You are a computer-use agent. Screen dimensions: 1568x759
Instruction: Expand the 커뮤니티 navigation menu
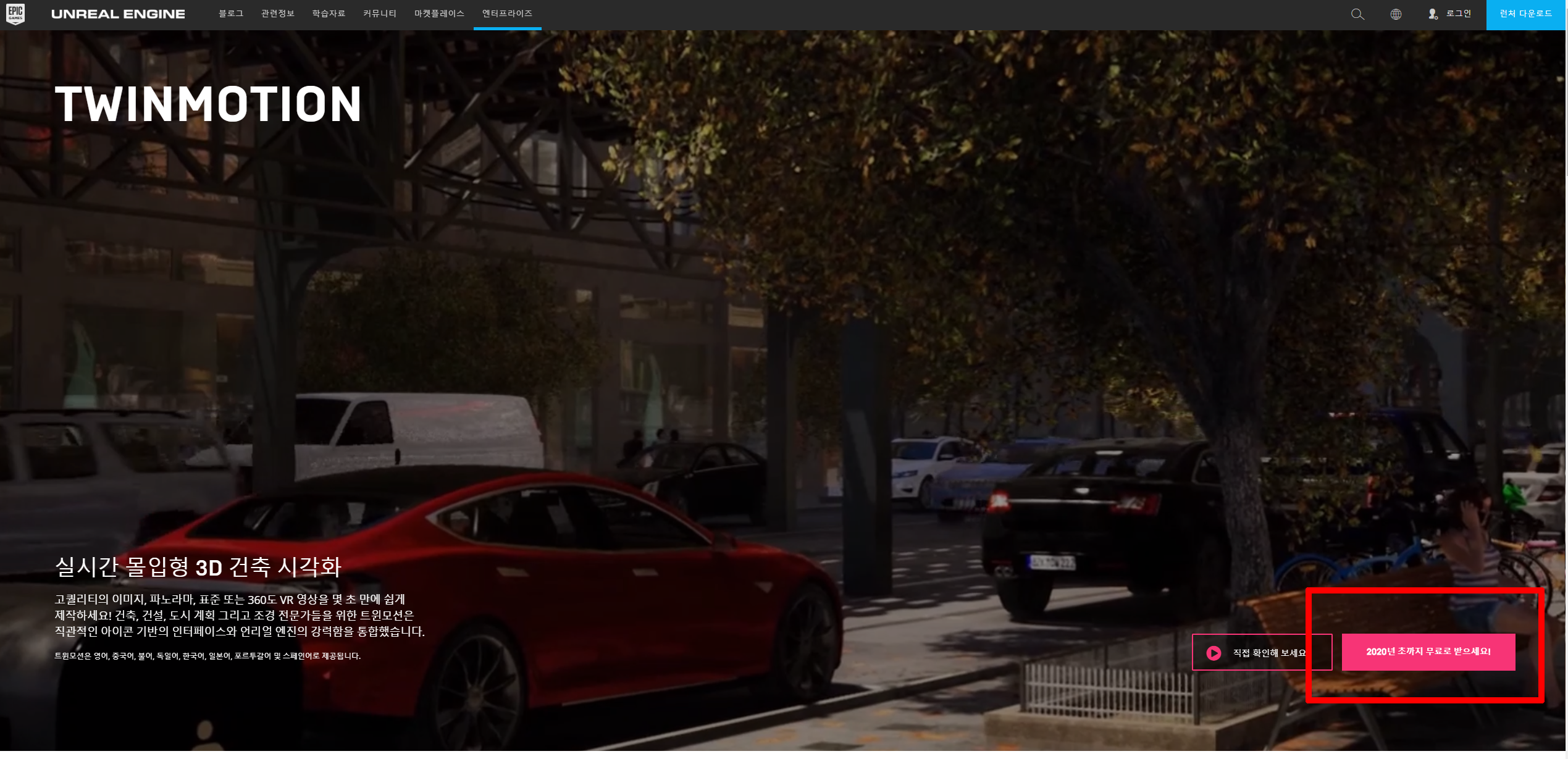click(380, 14)
